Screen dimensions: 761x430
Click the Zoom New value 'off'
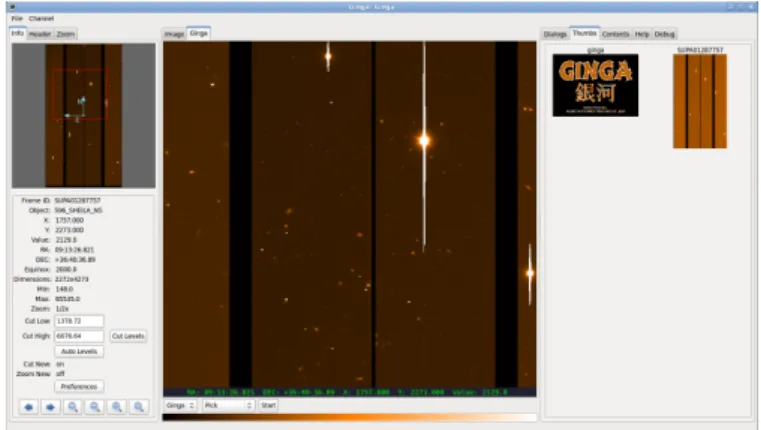pos(60,374)
